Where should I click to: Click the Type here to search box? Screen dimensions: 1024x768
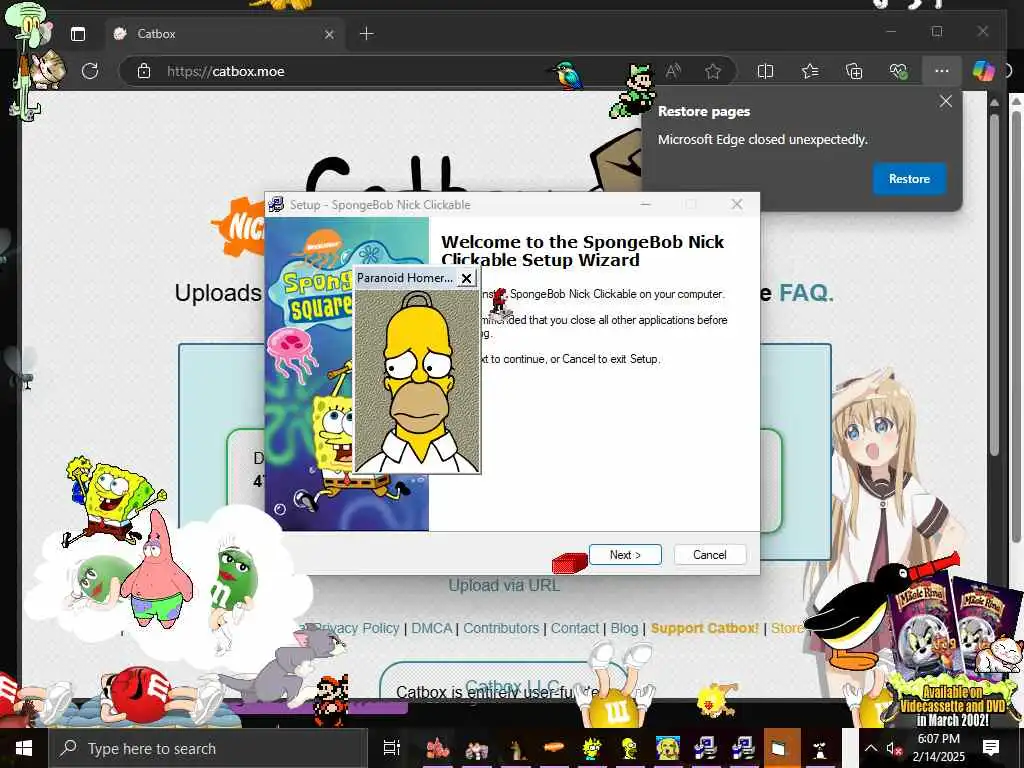(208, 748)
